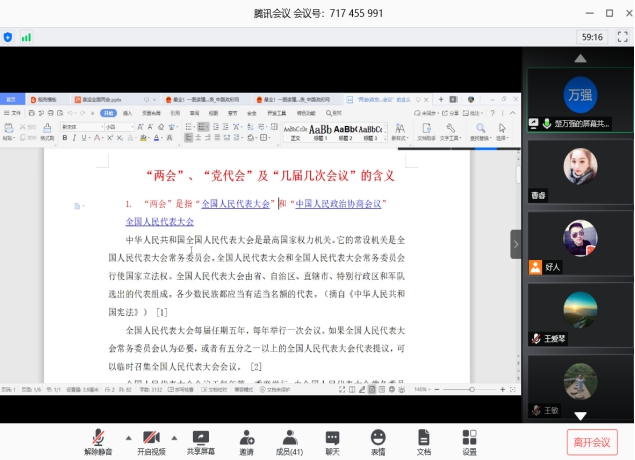Screen dimensions: 635x460
Task: Expand audio options arrow beside 解除静音
Action: 127,438
